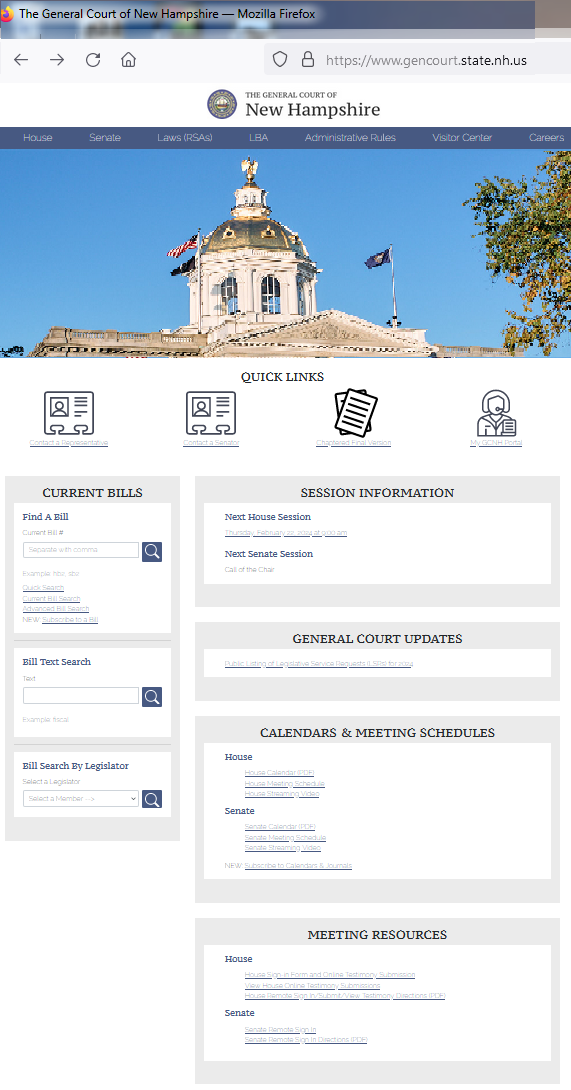The height and width of the screenshot is (1090, 571).
Task: Open the My GCNH Portal headset icon
Action: point(496,413)
